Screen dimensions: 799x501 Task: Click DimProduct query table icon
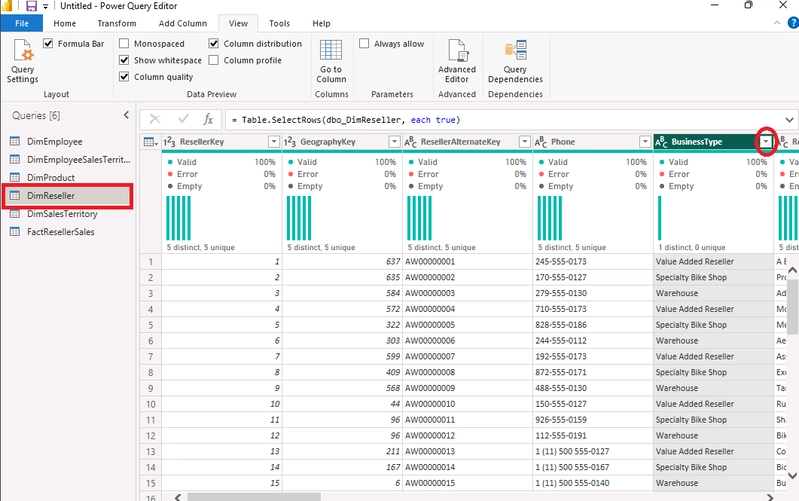coord(15,177)
